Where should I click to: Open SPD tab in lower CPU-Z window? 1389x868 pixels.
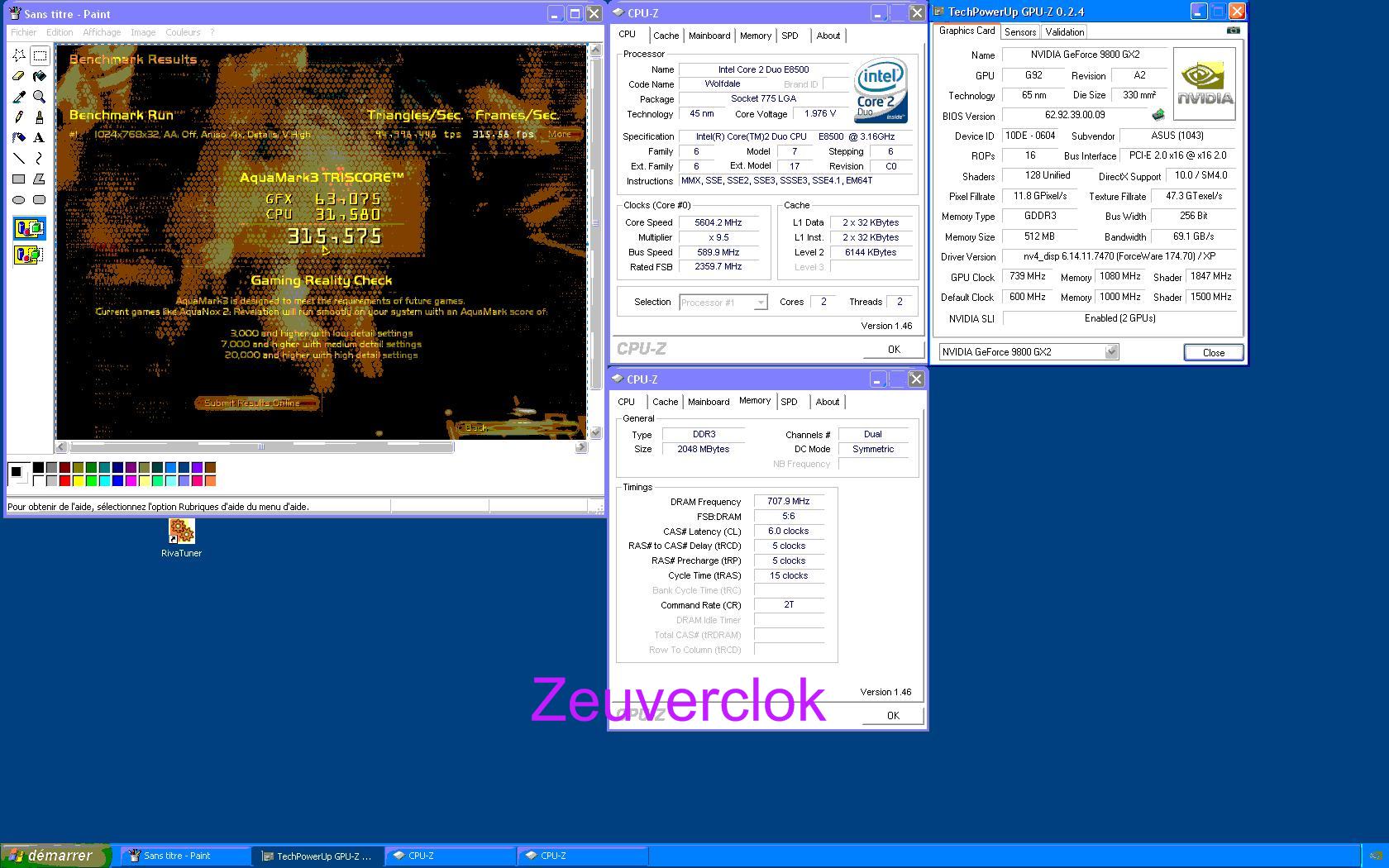coord(789,402)
